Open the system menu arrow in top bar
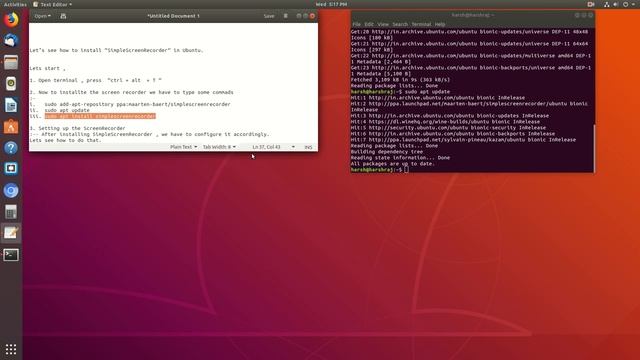640x360 pixels. click(633, 4)
